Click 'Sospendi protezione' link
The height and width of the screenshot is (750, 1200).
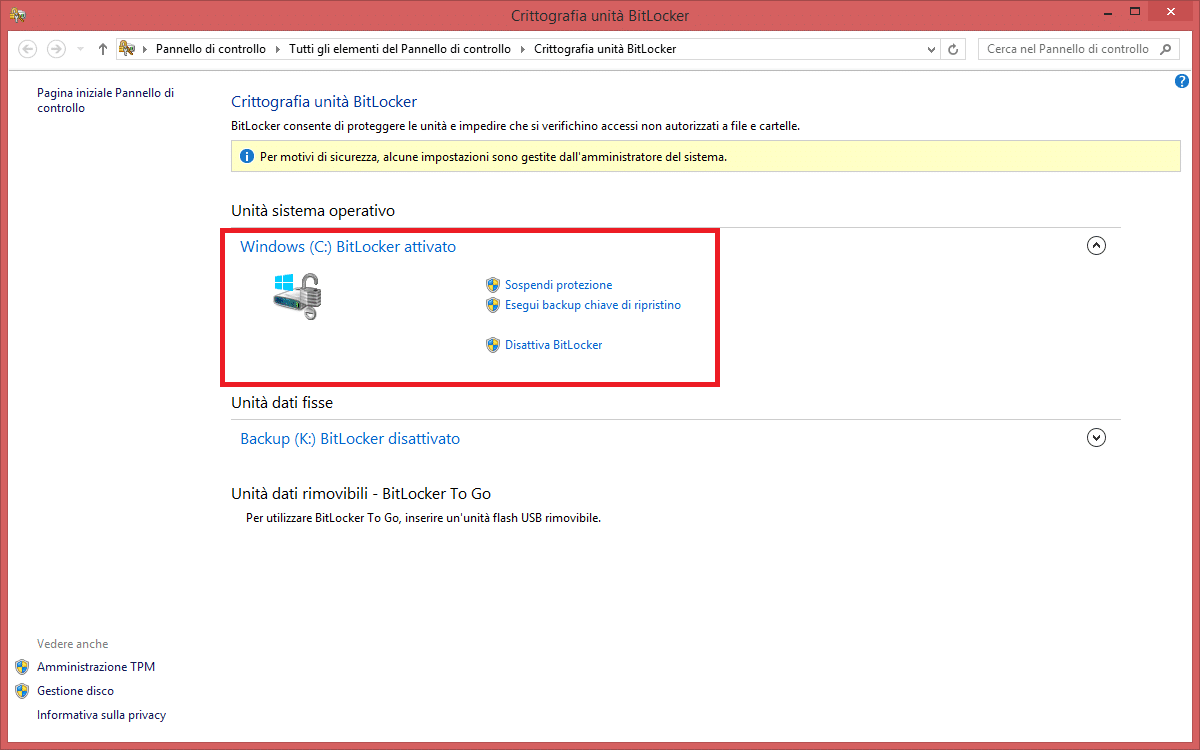[x=558, y=285]
